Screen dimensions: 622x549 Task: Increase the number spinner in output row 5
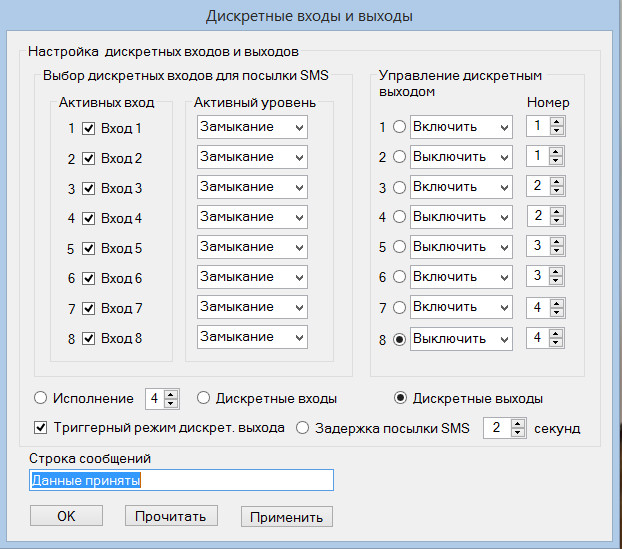[557, 242]
